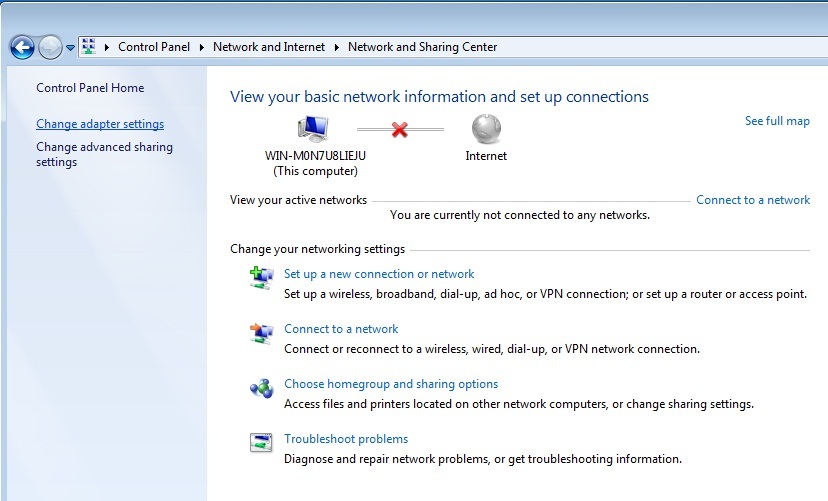This screenshot has height=501, width=828.
Task: Select Network and Sharing Center breadcrumb
Action: [422, 47]
